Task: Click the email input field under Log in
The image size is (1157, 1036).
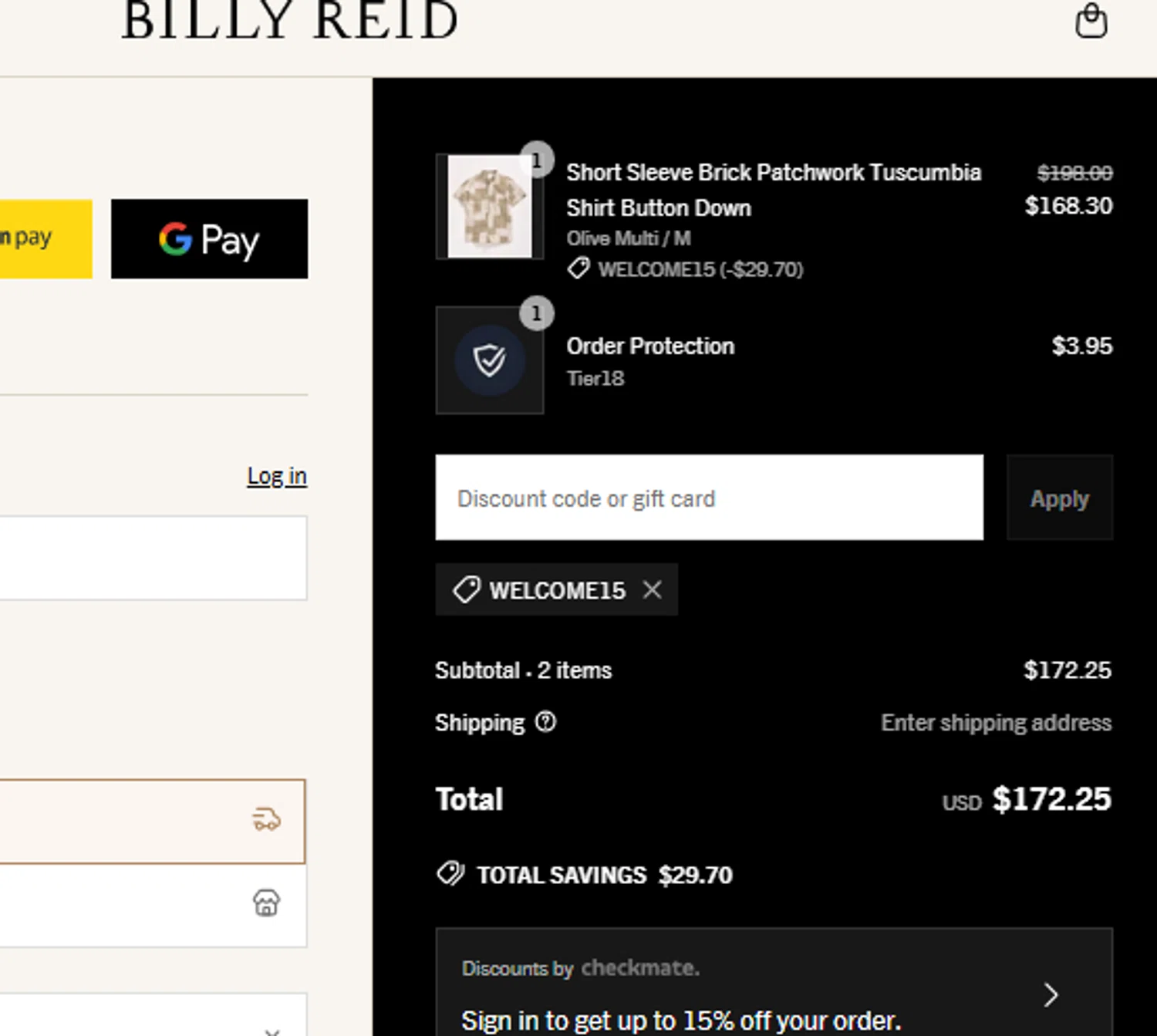Action: click(x=153, y=558)
